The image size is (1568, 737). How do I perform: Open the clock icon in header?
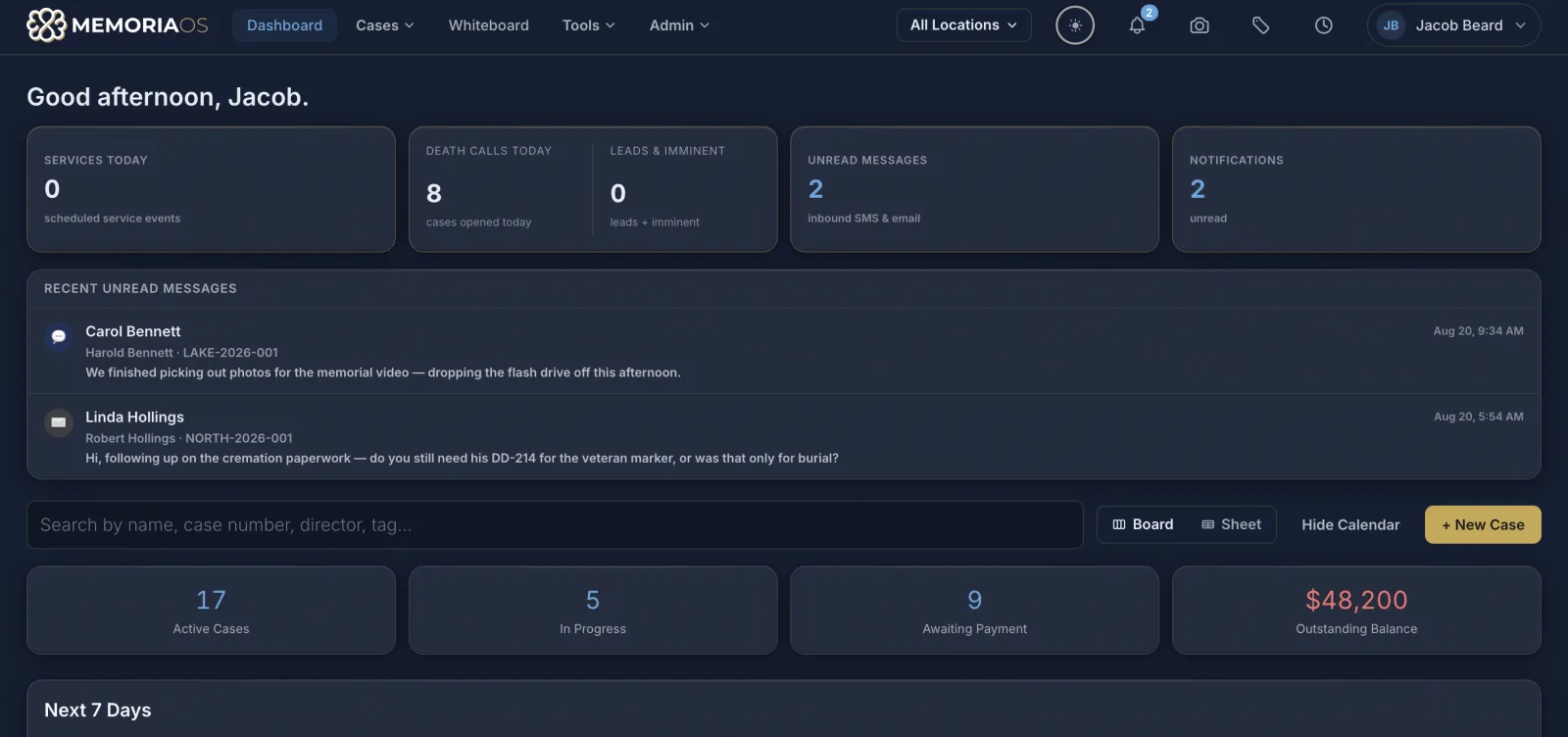(x=1323, y=25)
